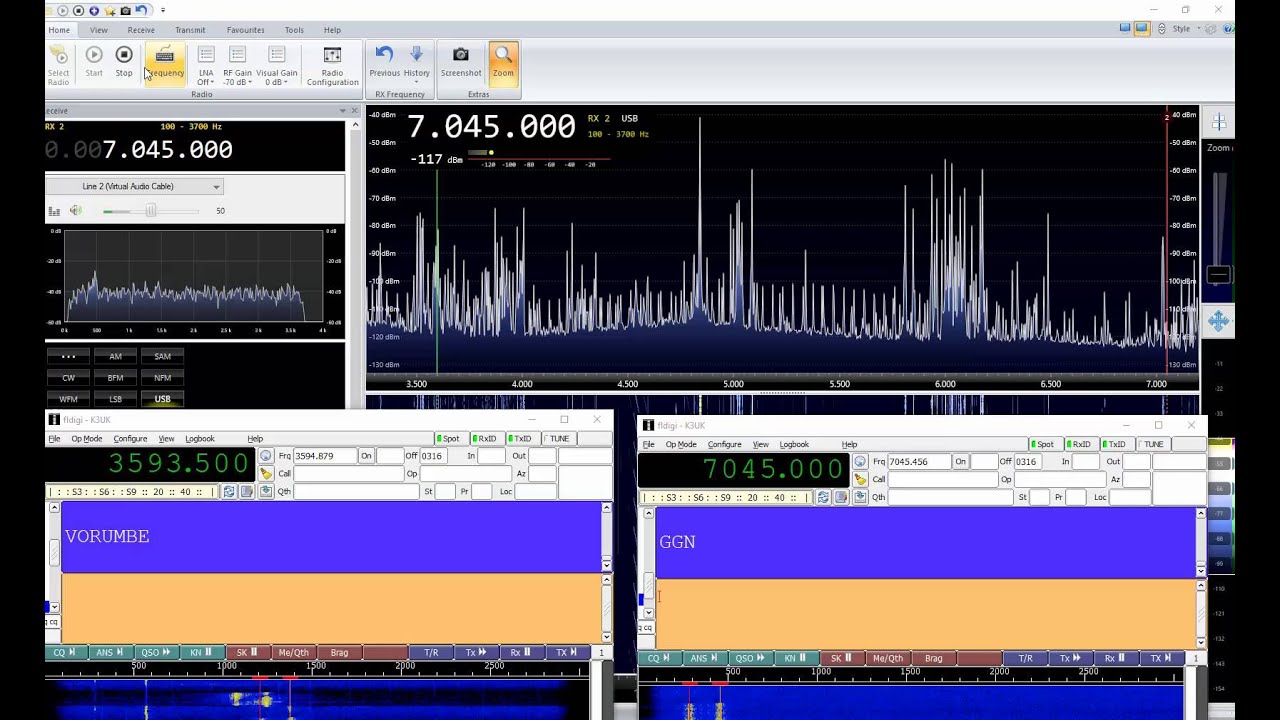Viewport: 1280px width, 720px height.
Task: Click save-log icon beside Qth in right fldigi
Action: pyautogui.click(x=859, y=498)
